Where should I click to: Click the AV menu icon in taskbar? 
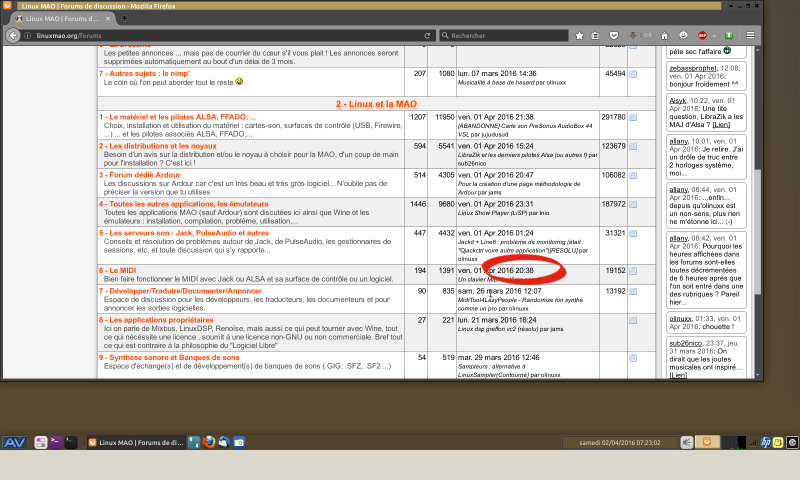click(x=14, y=442)
